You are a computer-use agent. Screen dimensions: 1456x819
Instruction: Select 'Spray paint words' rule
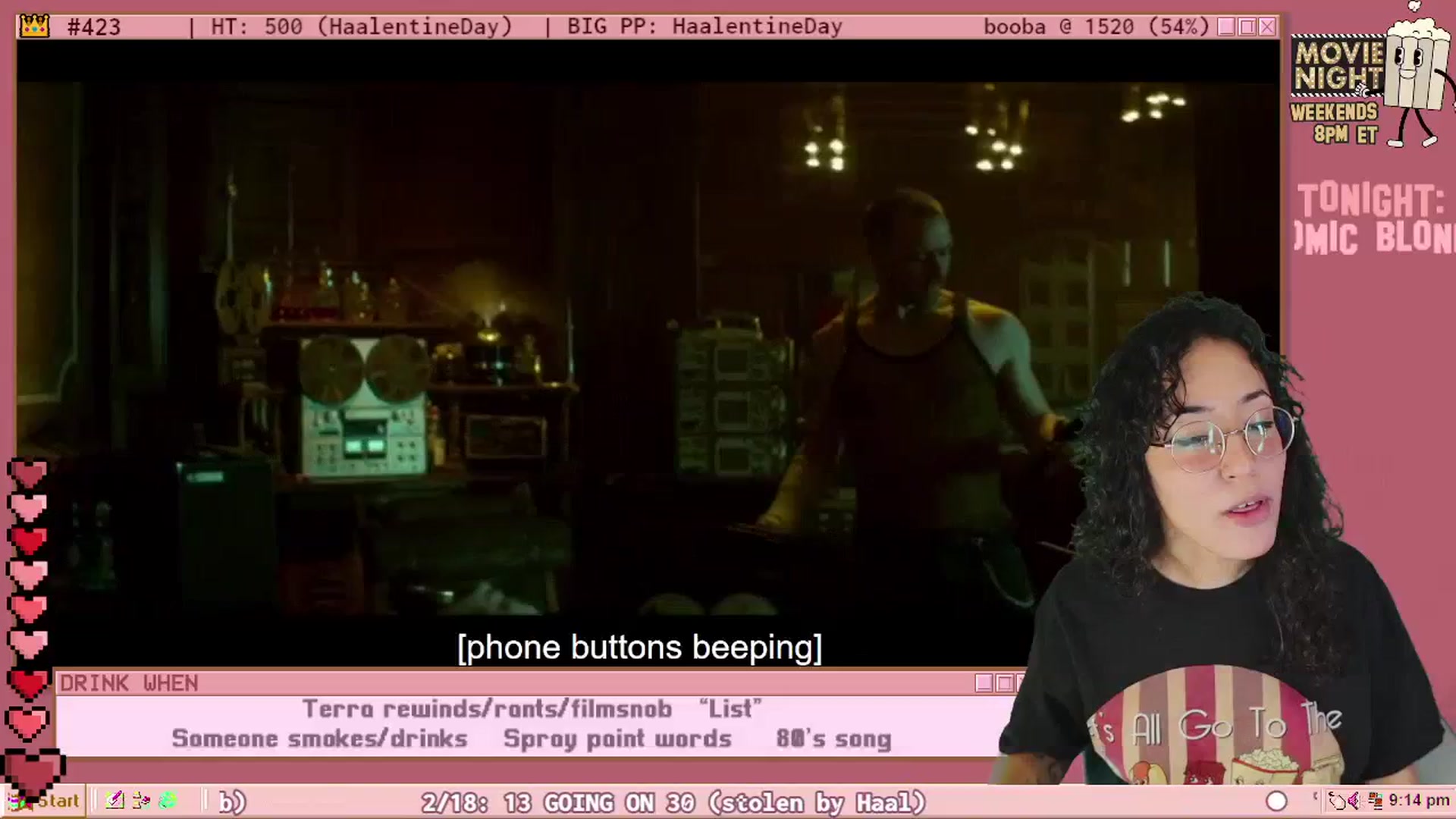point(617,739)
